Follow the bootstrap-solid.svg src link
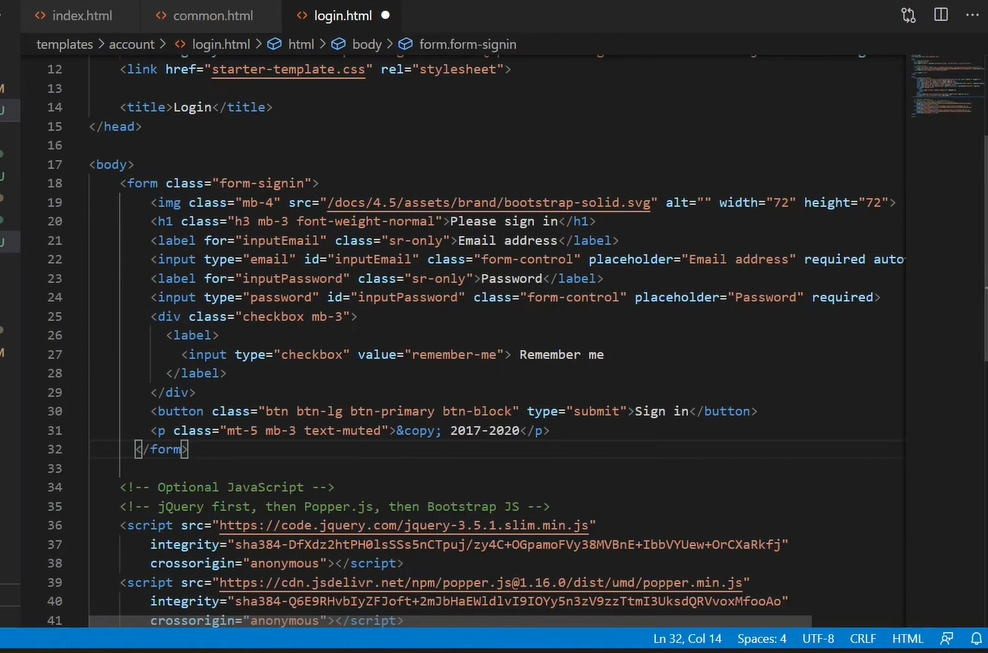 click(x=489, y=202)
